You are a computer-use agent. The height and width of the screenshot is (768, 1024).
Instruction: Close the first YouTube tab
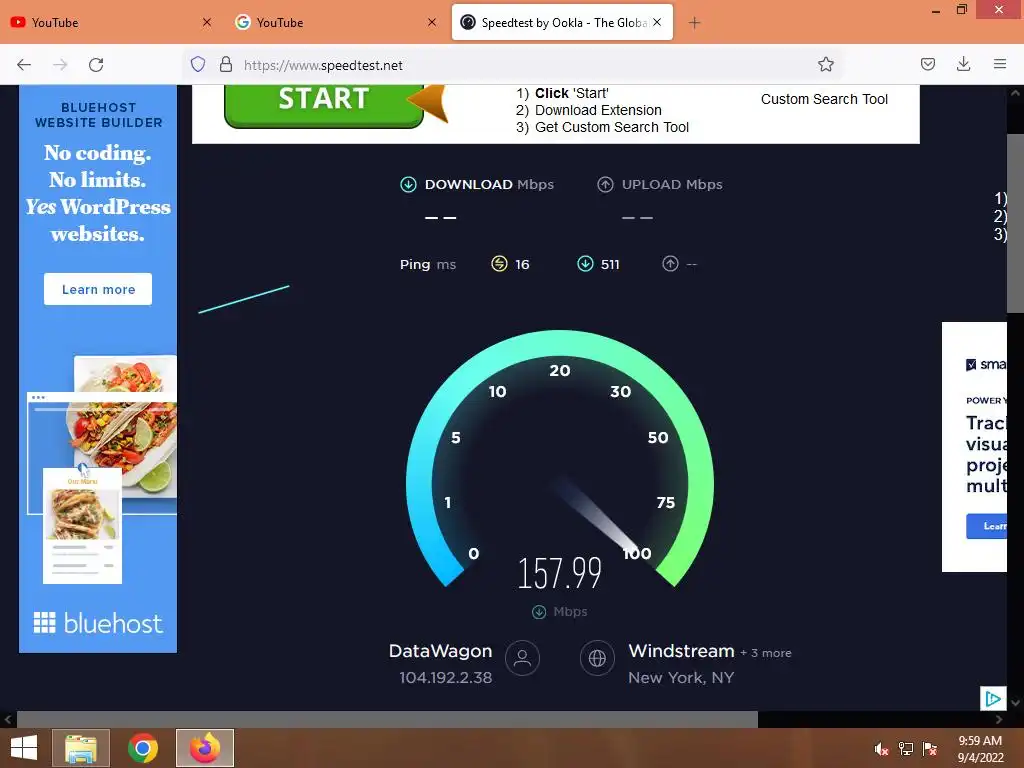click(x=207, y=22)
